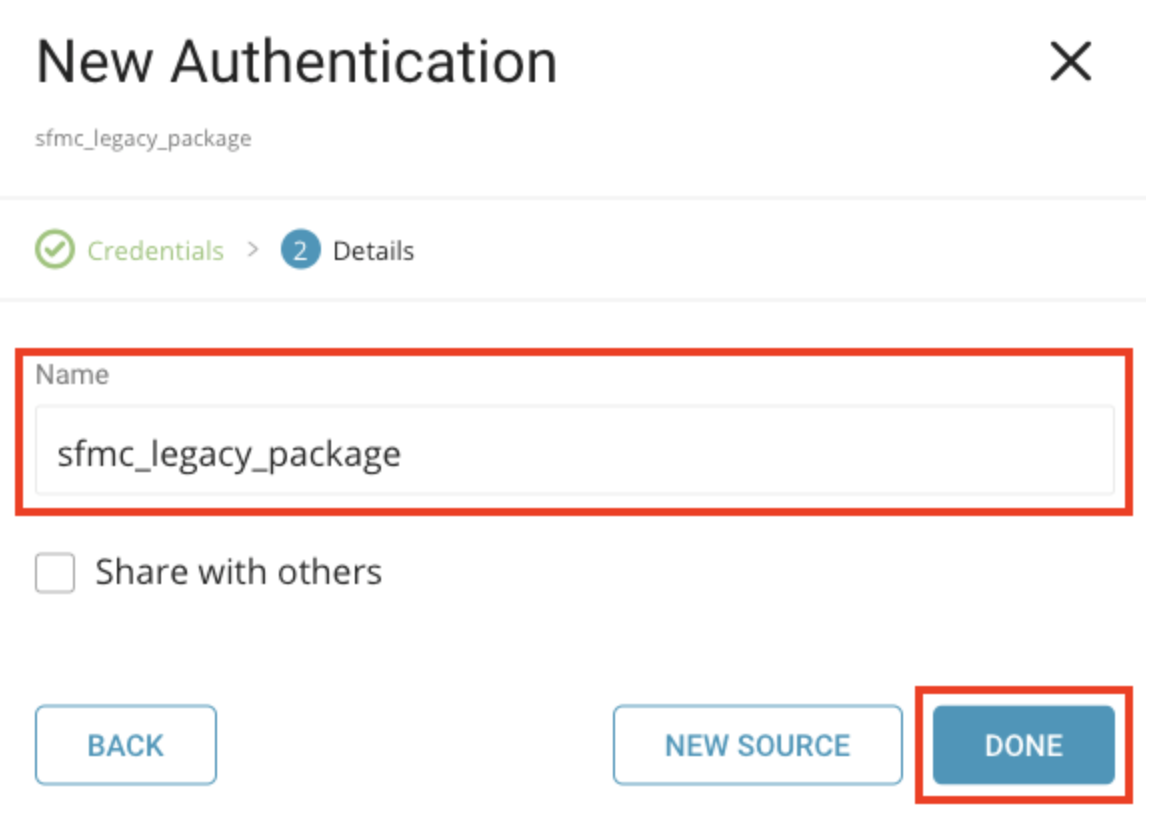1156x830 pixels.
Task: Click the word "others" beside the checkbox
Action: click(x=330, y=572)
